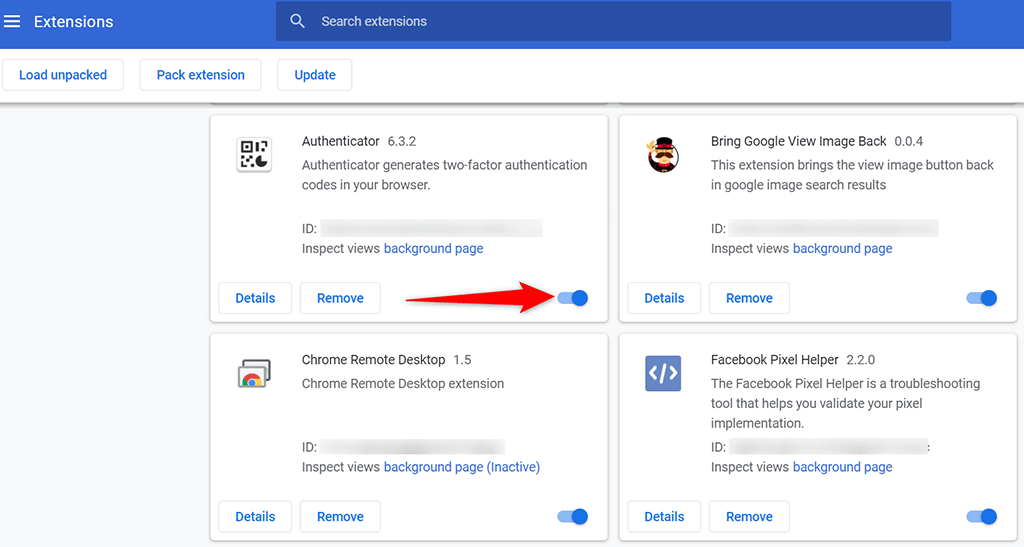Disable the Chrome Remote Desktop toggle
Viewport: 1024px width, 547px height.
[573, 517]
